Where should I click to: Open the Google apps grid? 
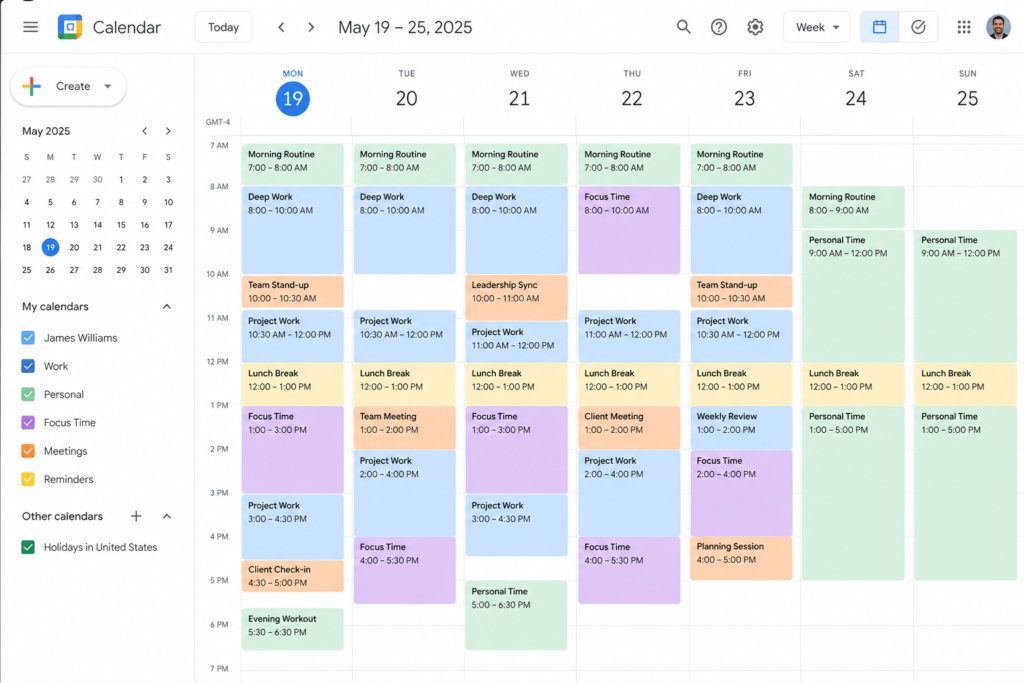(x=964, y=27)
